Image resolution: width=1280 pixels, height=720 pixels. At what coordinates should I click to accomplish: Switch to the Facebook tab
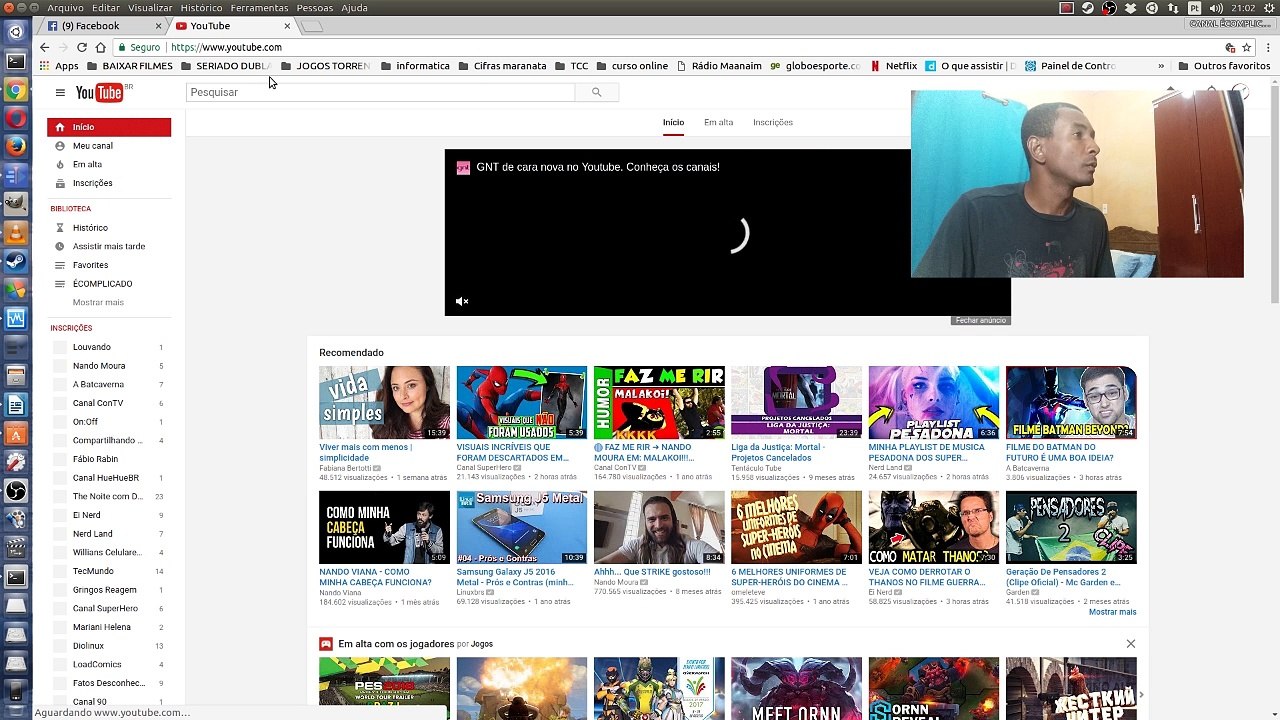click(x=101, y=26)
